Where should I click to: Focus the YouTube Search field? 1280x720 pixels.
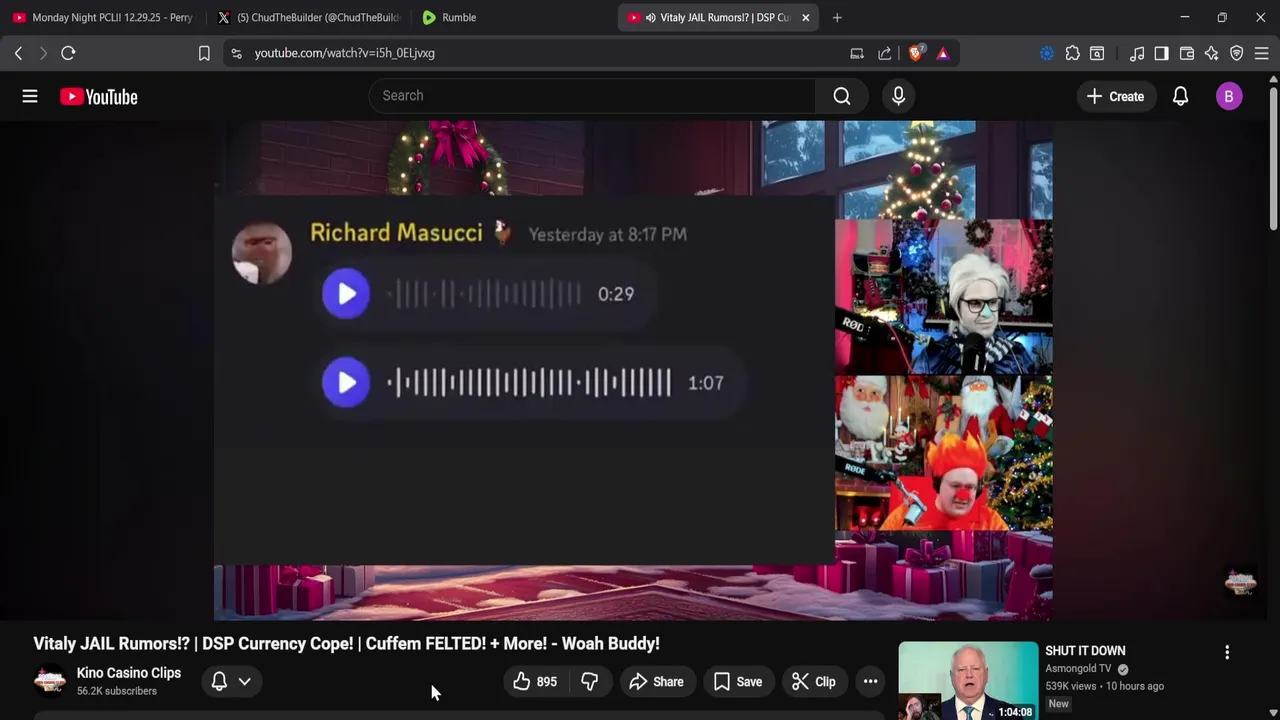tap(592, 96)
